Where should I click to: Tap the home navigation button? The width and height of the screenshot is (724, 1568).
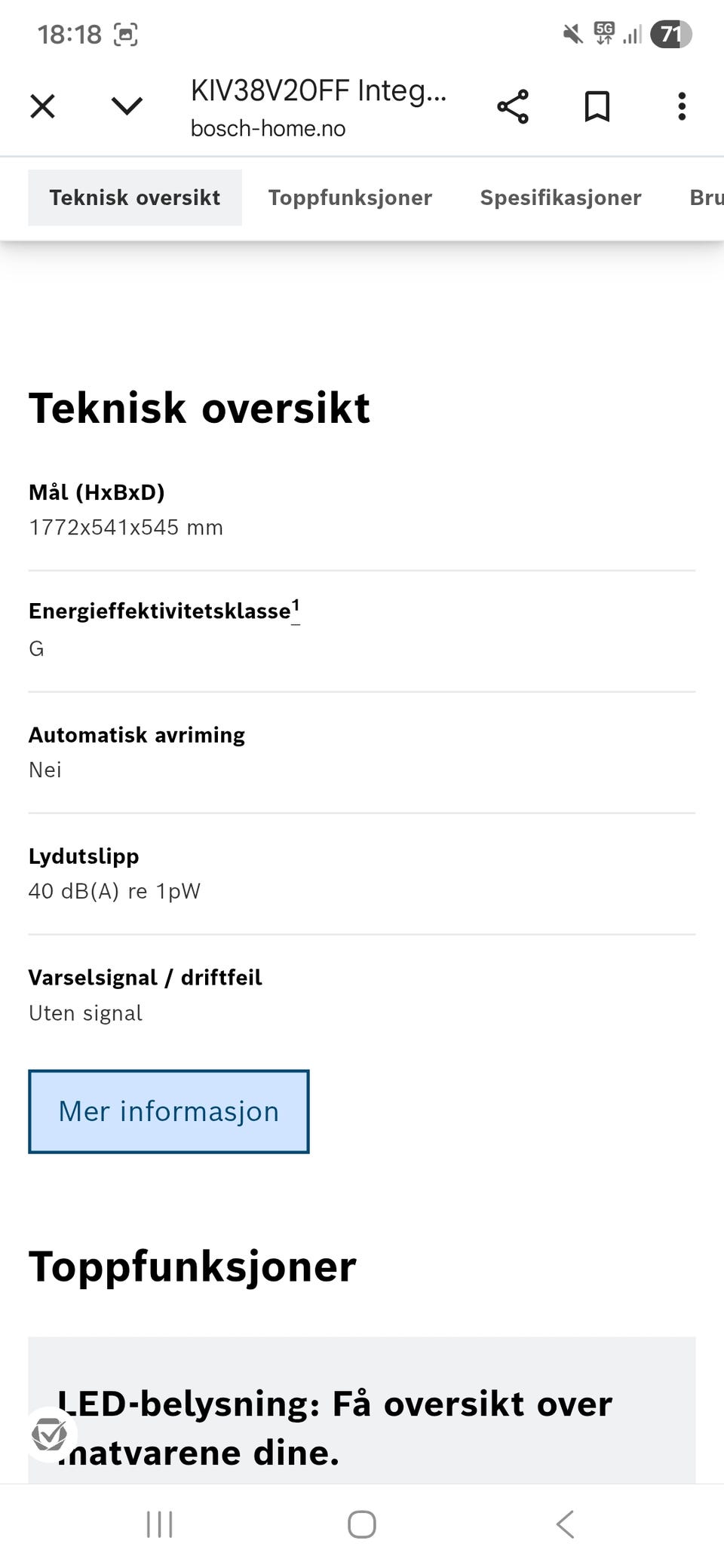pos(362,1523)
